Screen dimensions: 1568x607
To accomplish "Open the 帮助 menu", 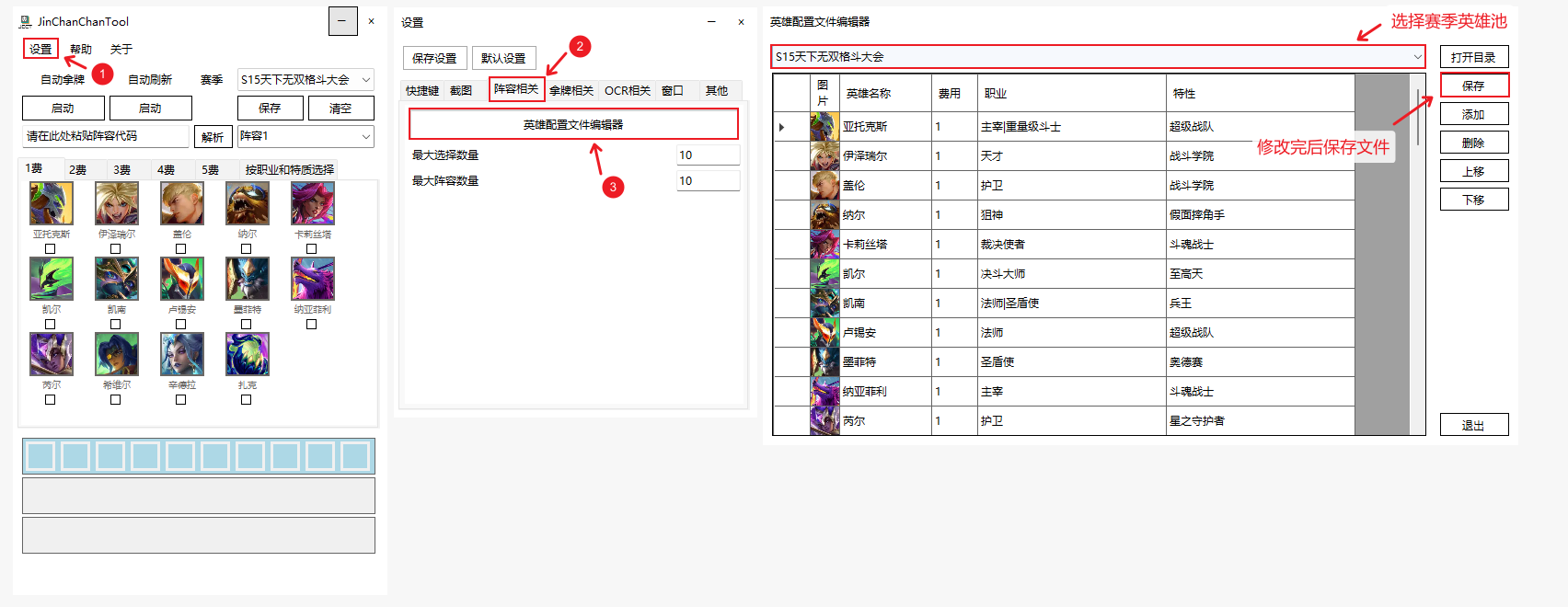I will coord(81,49).
